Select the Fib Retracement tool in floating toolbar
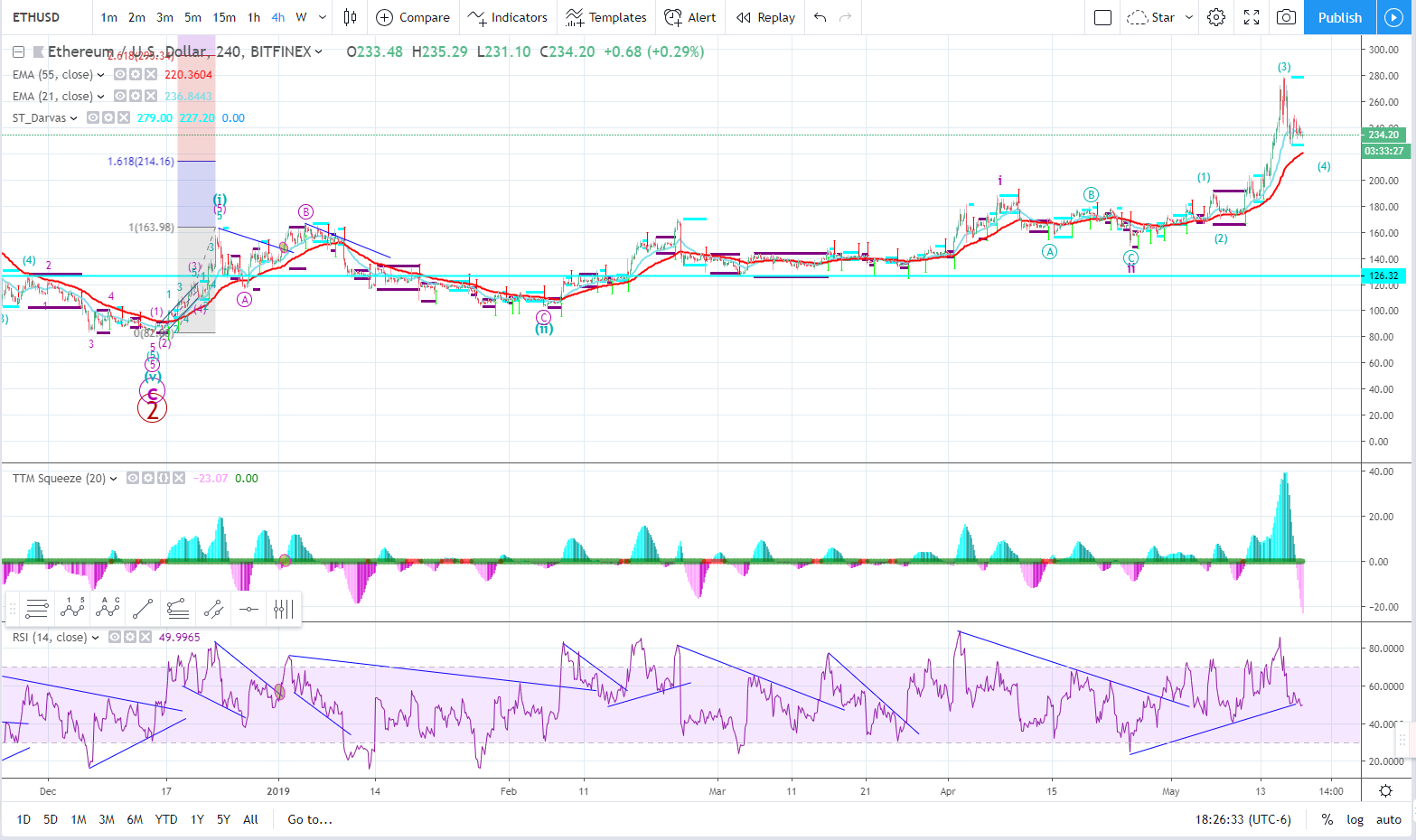1416x840 pixels. point(37,609)
